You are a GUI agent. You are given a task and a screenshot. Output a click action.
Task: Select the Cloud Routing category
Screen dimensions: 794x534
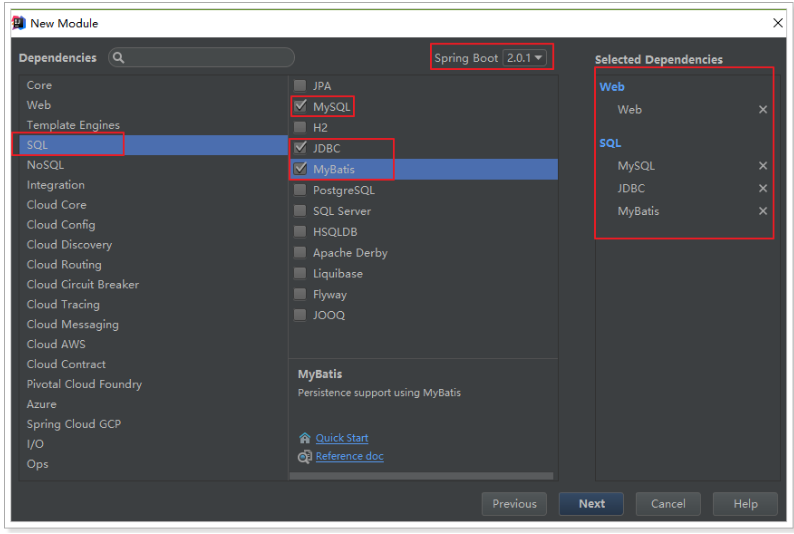pyautogui.click(x=154, y=264)
